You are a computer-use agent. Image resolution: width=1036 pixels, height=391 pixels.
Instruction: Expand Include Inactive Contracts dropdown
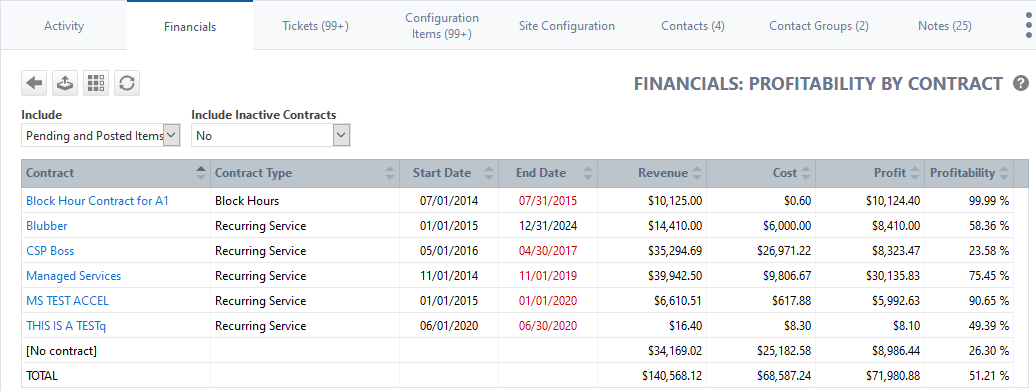pos(271,135)
